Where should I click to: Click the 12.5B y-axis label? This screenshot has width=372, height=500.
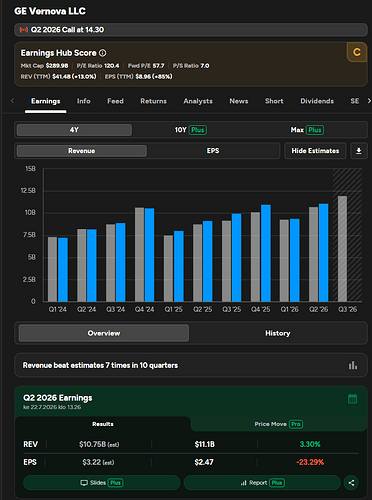pos(28,190)
